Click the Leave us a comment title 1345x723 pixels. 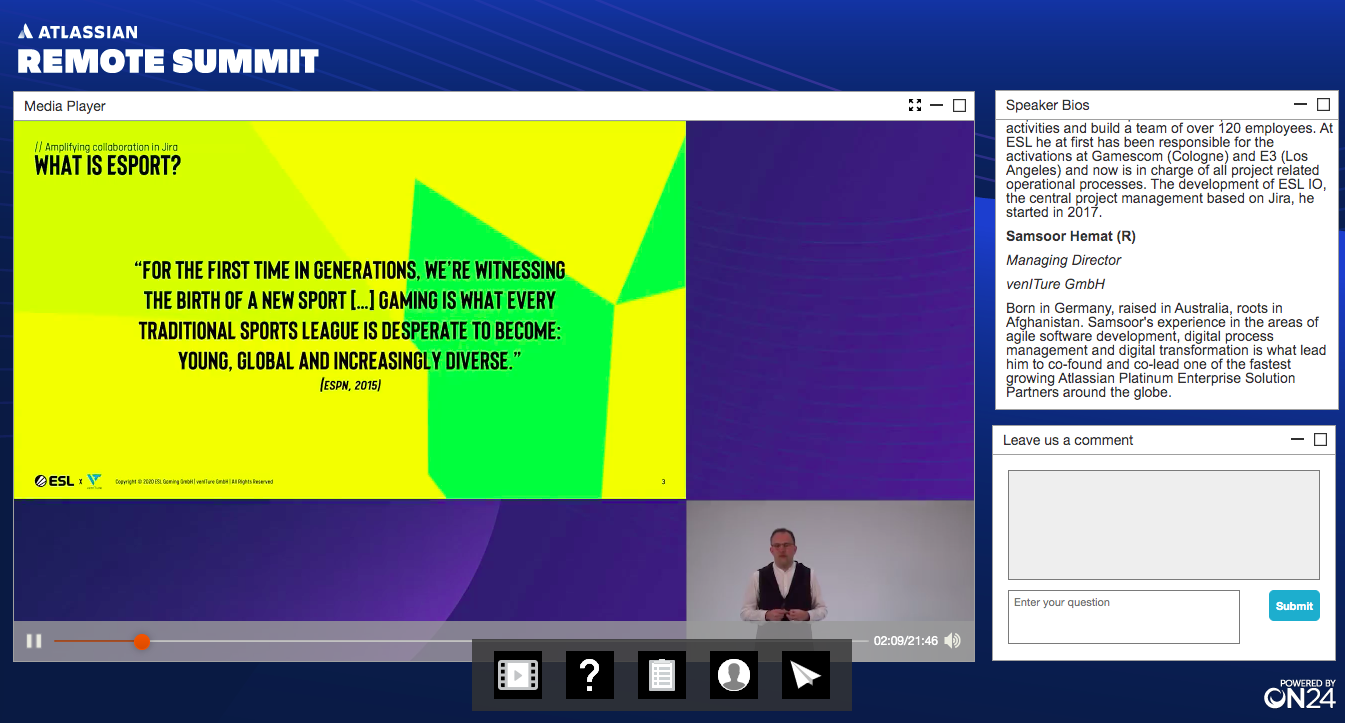click(x=1068, y=440)
